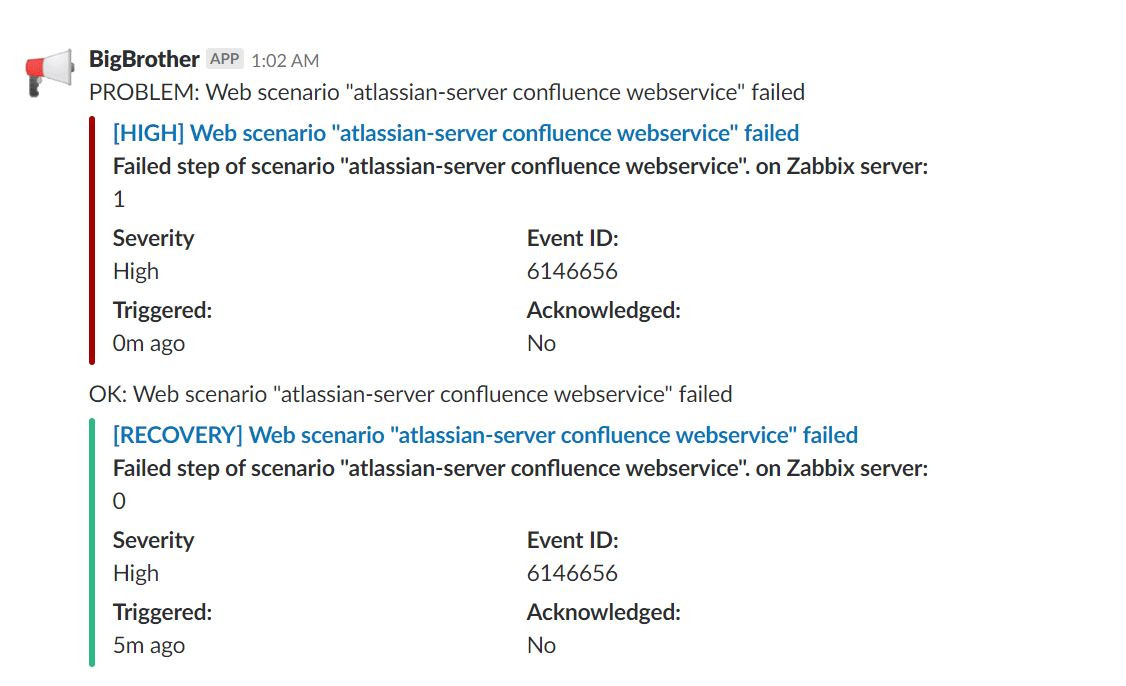Open the BigBrother sender profile name

coord(144,59)
